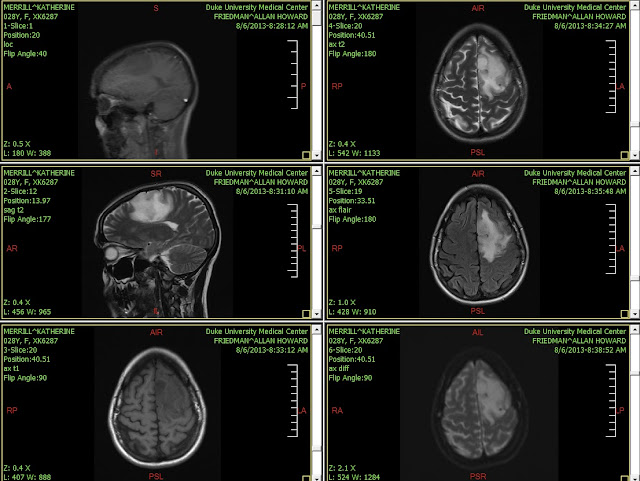Click the scroll up arrow of the ax t2 panel
The image size is (640, 481).
tap(635, 6)
